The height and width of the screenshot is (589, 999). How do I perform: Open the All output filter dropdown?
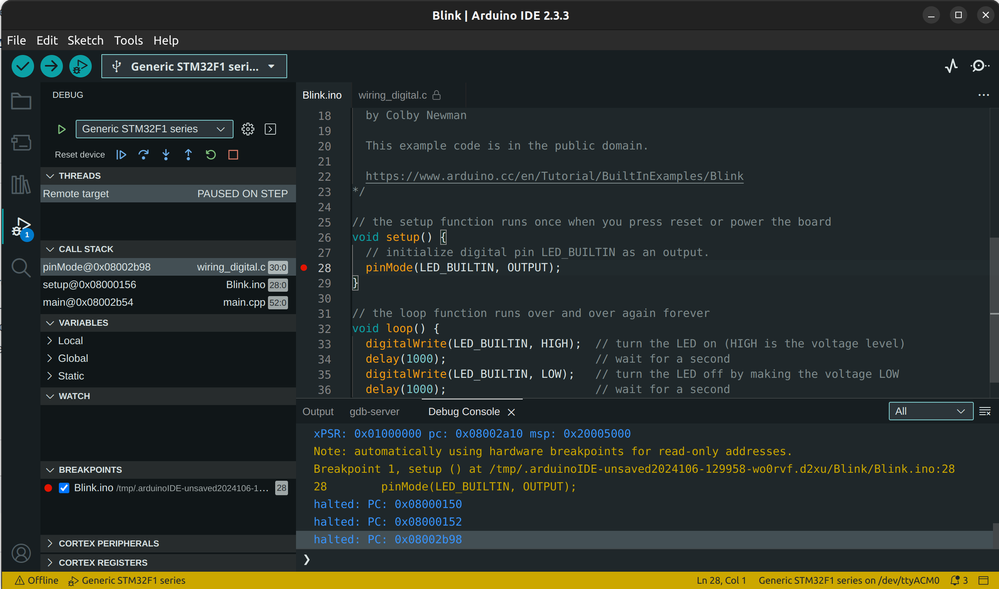pos(930,411)
